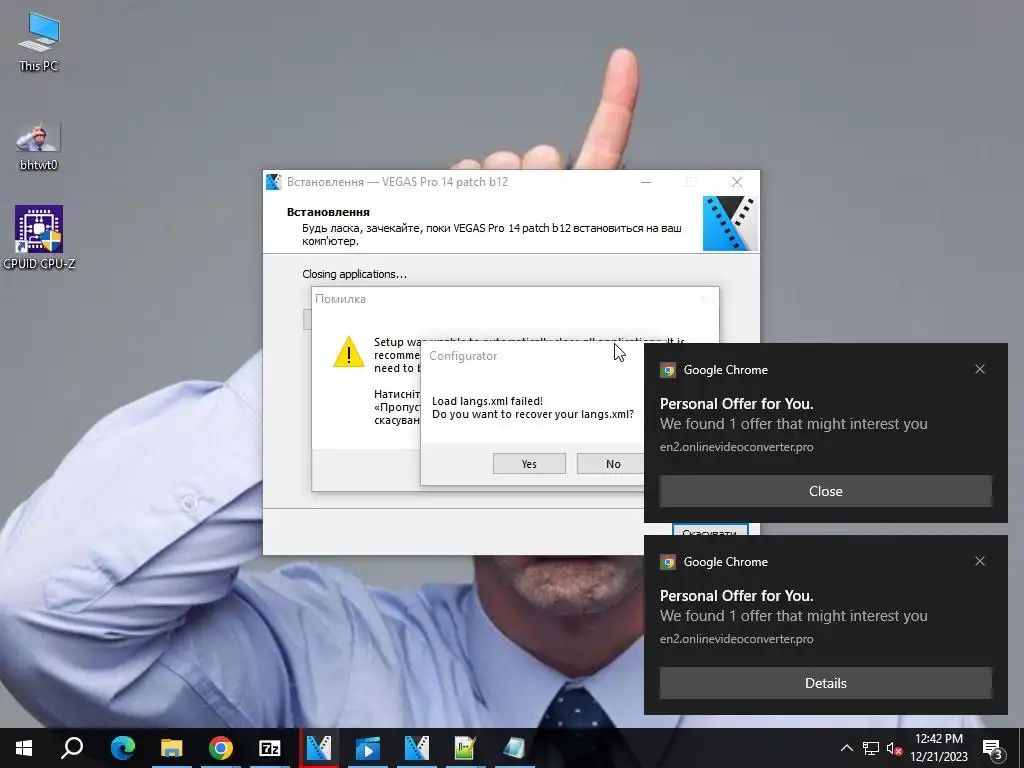Open the Action Center notifications icon
This screenshot has height=768, width=1024.
(993, 749)
